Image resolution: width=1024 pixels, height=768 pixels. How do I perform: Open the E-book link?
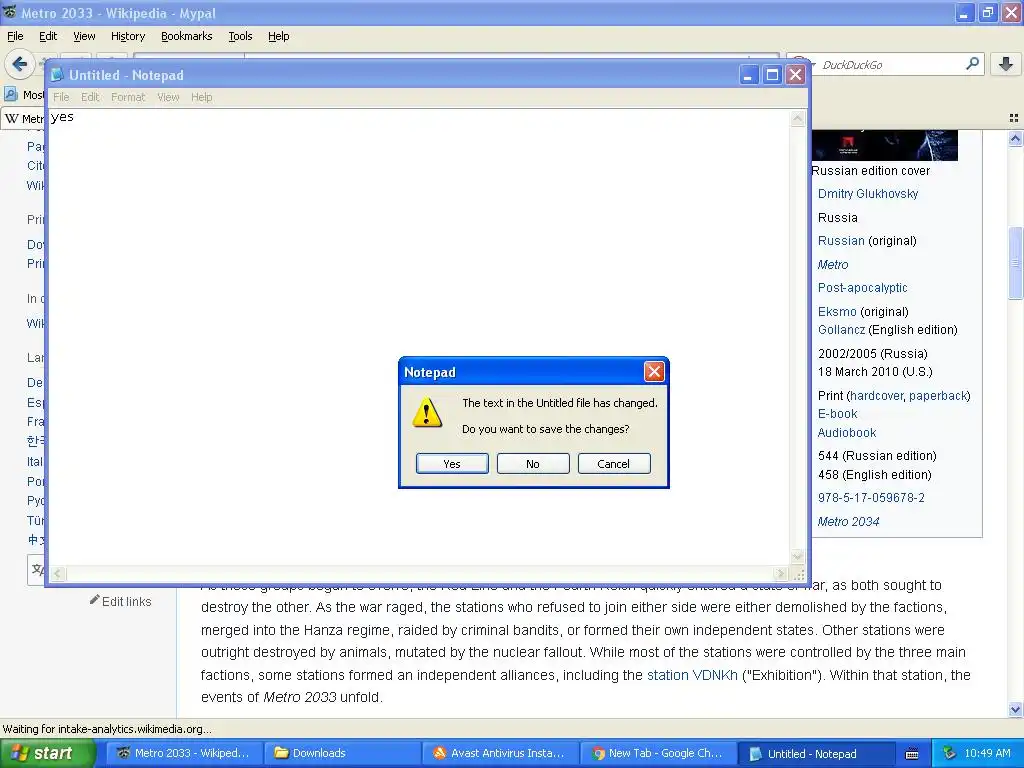[837, 413]
